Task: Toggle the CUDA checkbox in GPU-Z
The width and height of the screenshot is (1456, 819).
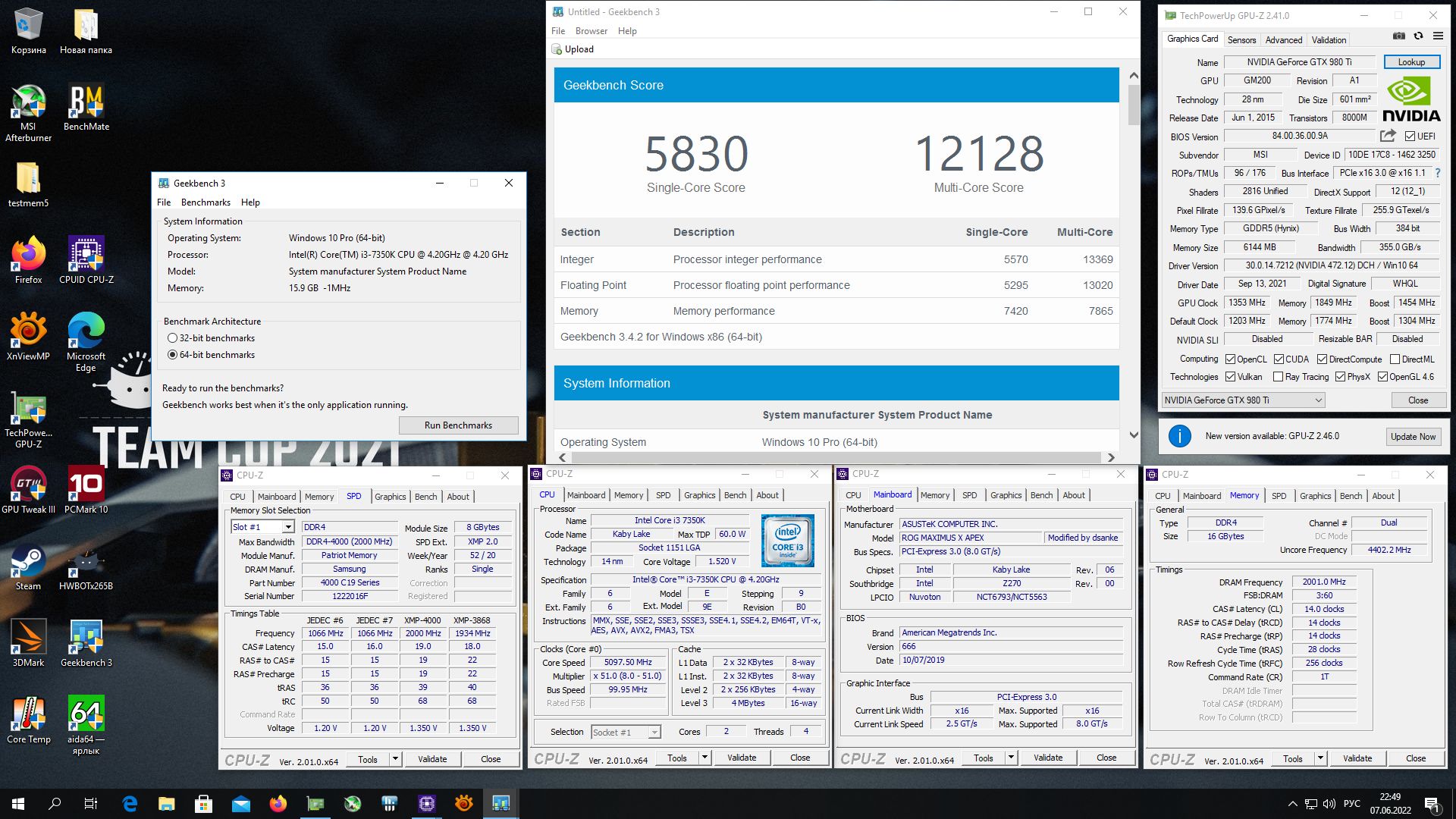Action: click(x=1279, y=359)
